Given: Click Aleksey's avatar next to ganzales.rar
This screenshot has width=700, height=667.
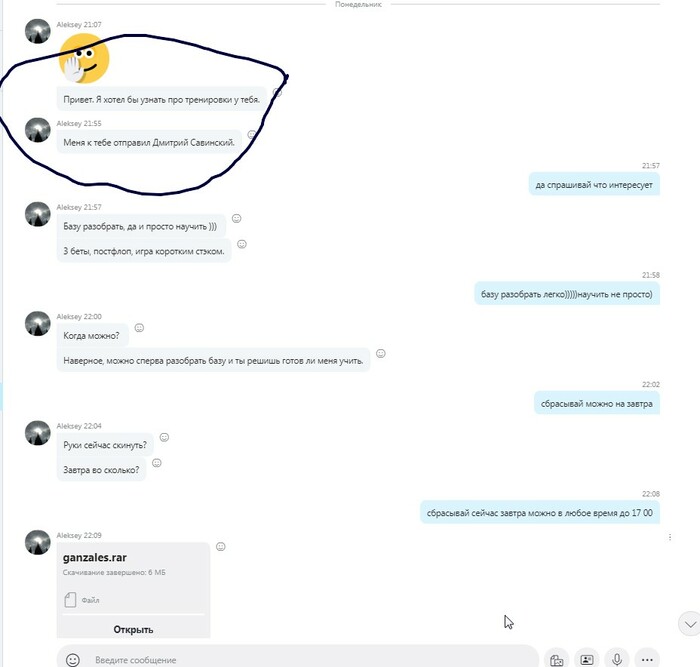Looking at the screenshot, I should [x=38, y=542].
